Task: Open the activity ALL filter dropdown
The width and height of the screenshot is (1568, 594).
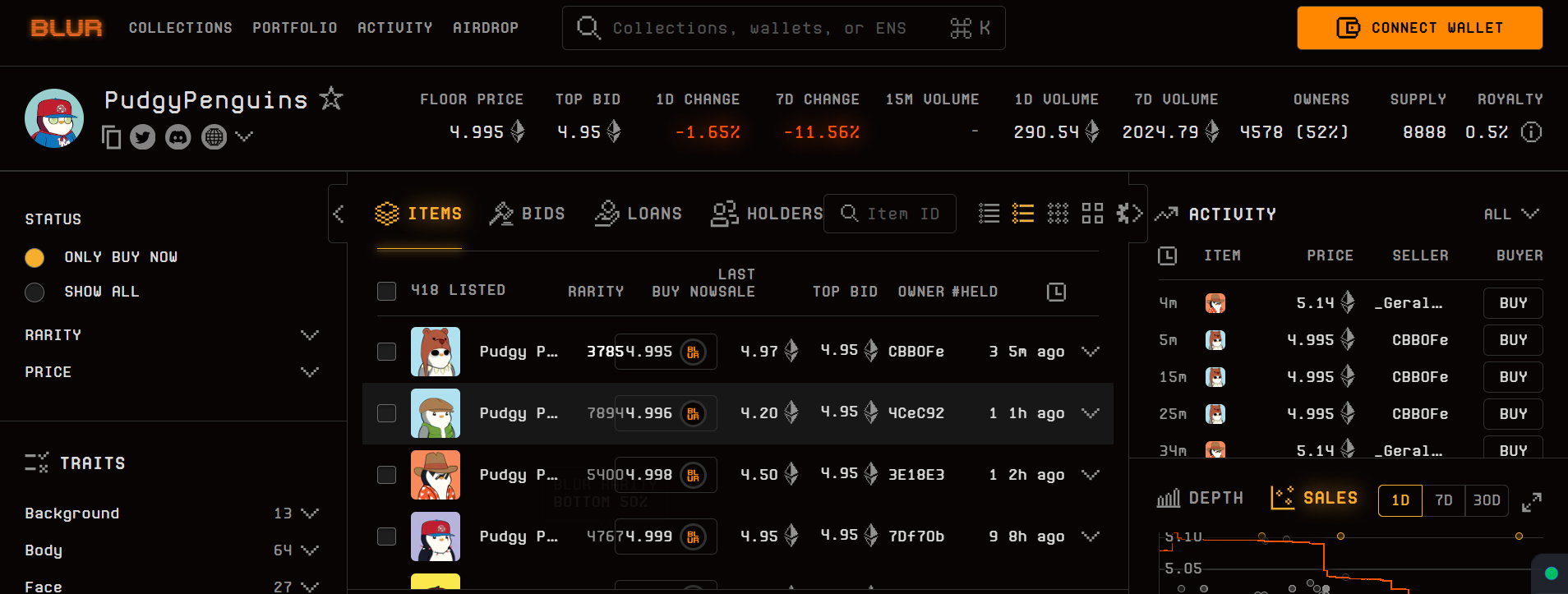Action: point(1510,214)
